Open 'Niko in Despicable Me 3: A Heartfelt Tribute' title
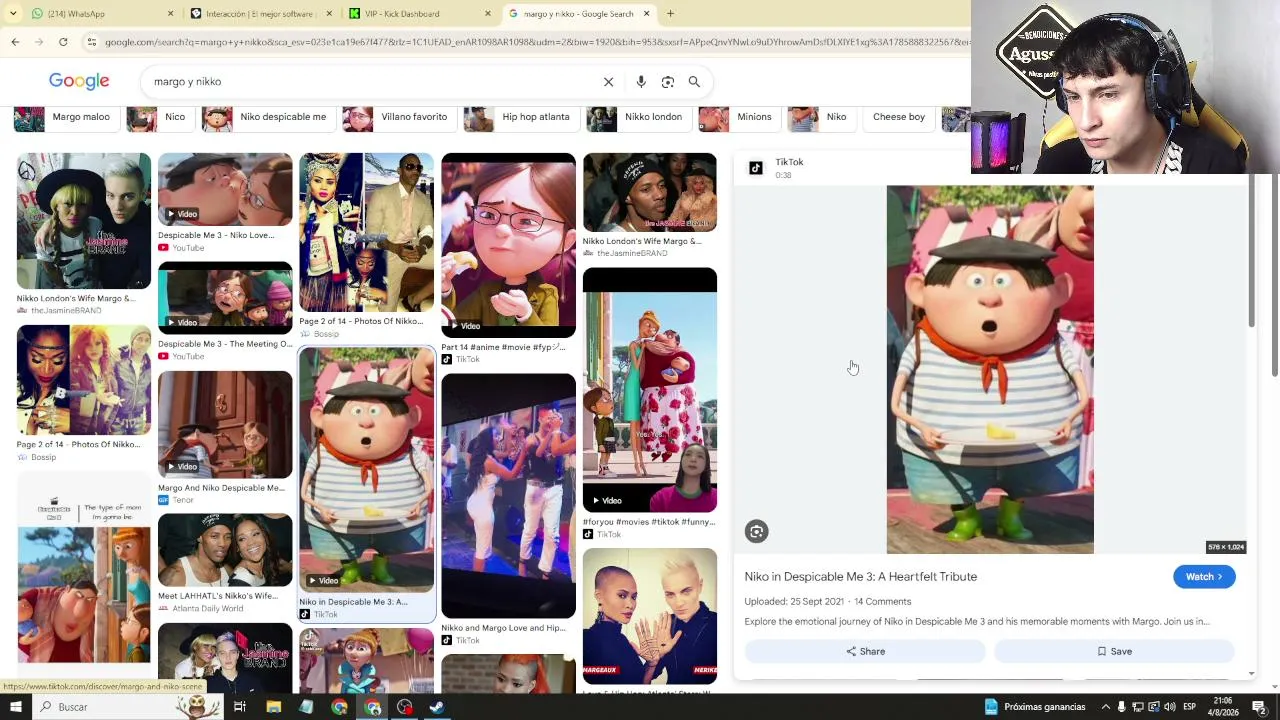 pos(861,577)
